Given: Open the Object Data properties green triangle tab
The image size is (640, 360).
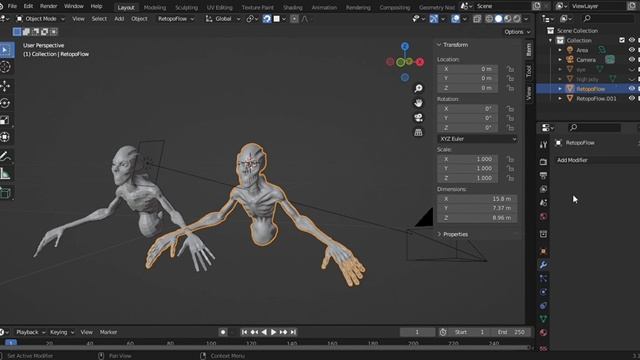Looking at the screenshot, I should (x=543, y=319).
